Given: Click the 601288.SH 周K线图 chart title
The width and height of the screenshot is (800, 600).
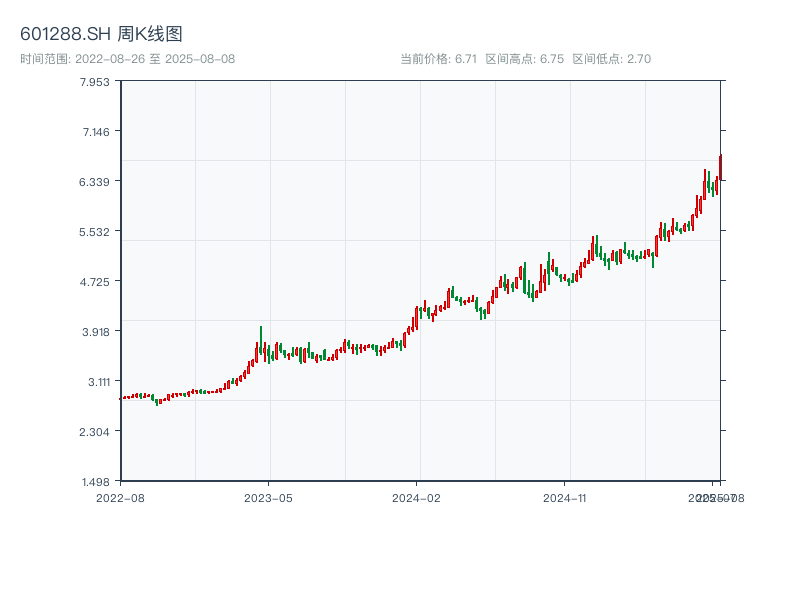Looking at the screenshot, I should coord(101,35).
